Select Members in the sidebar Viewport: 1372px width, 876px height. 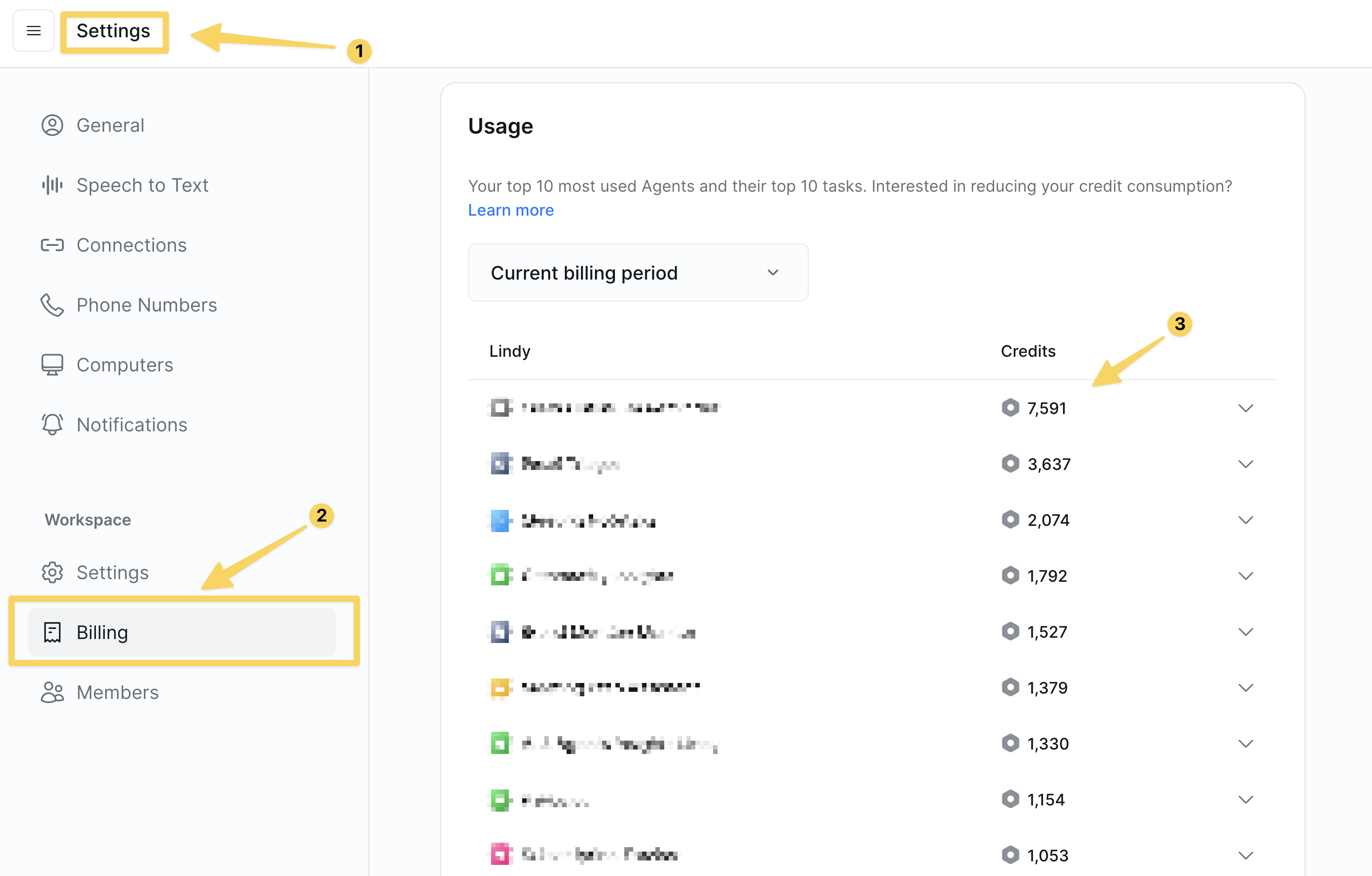coord(117,692)
